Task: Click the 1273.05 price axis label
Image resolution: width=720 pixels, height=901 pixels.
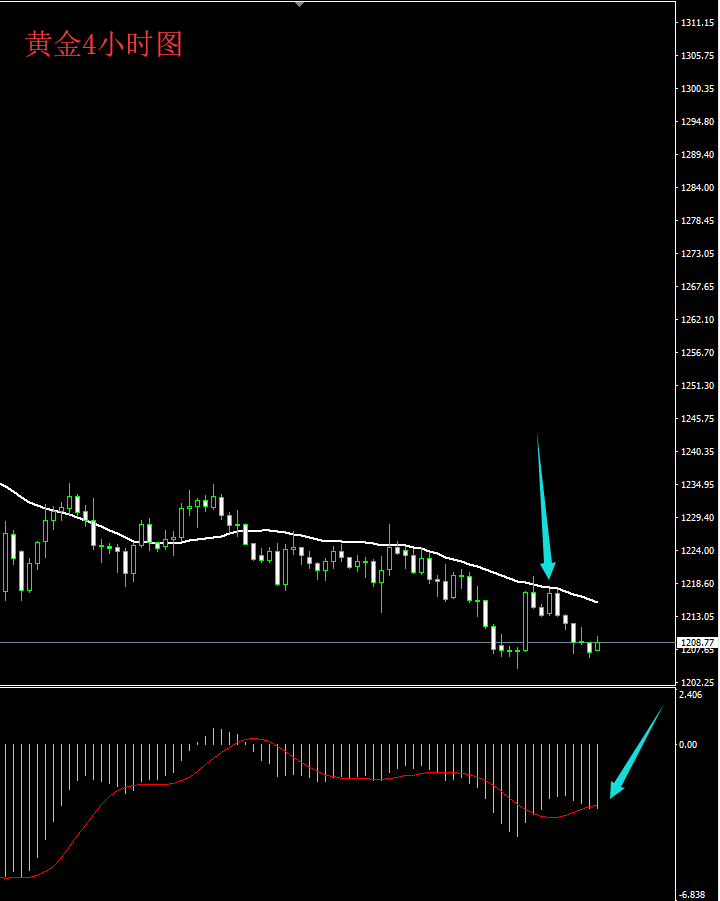Action: 697,253
